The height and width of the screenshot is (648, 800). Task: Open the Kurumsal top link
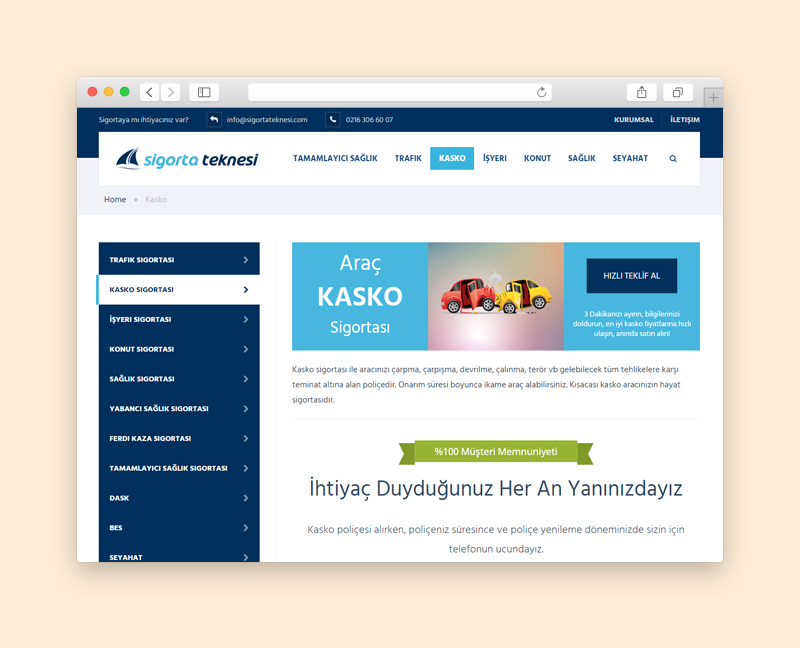coord(634,120)
